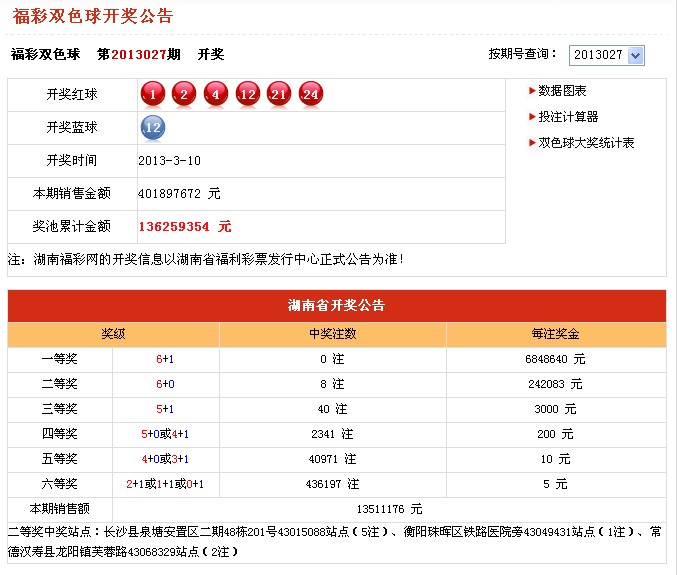
Task: Click the first prize amount 6848640 元
Action: [555, 359]
